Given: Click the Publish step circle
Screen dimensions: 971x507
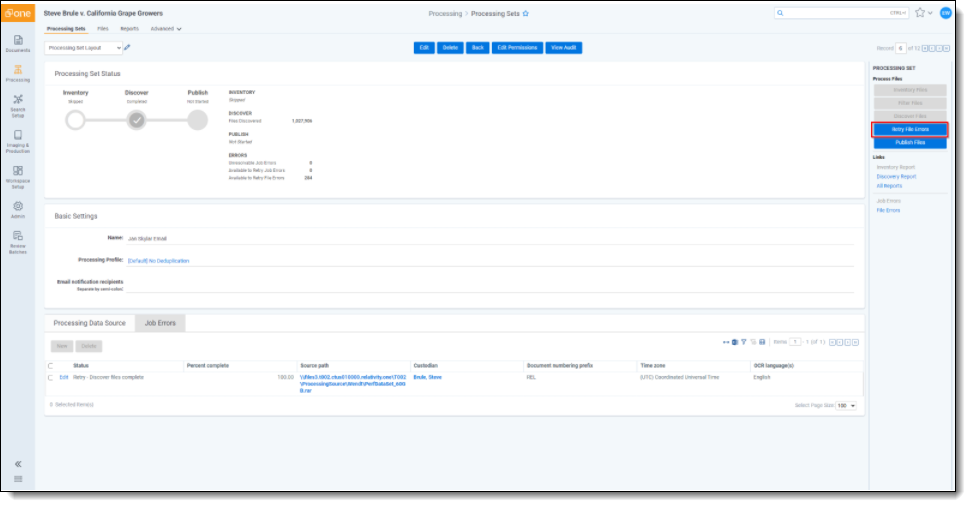Looking at the screenshot, I should [198, 120].
